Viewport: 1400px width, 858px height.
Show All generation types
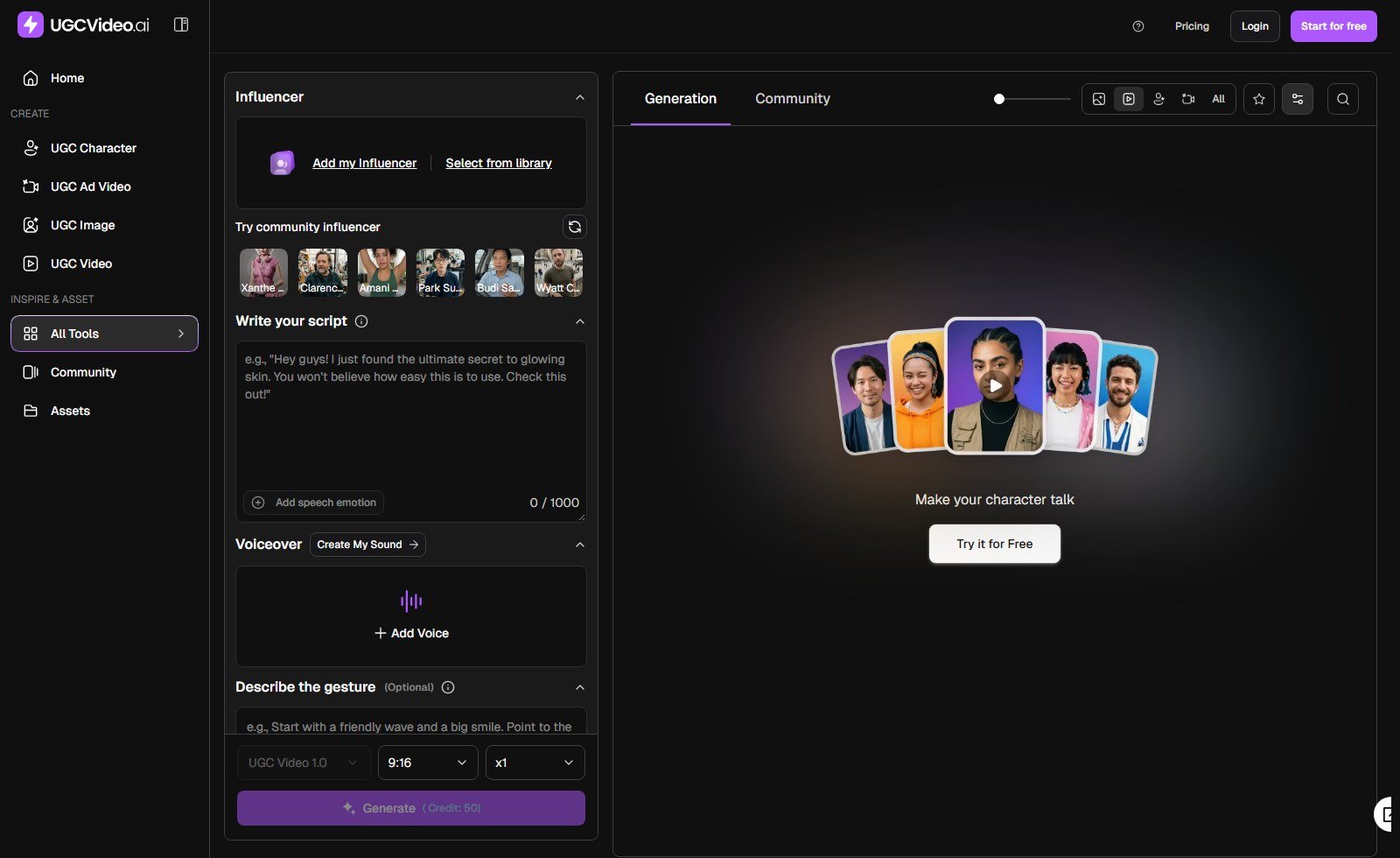1218,99
